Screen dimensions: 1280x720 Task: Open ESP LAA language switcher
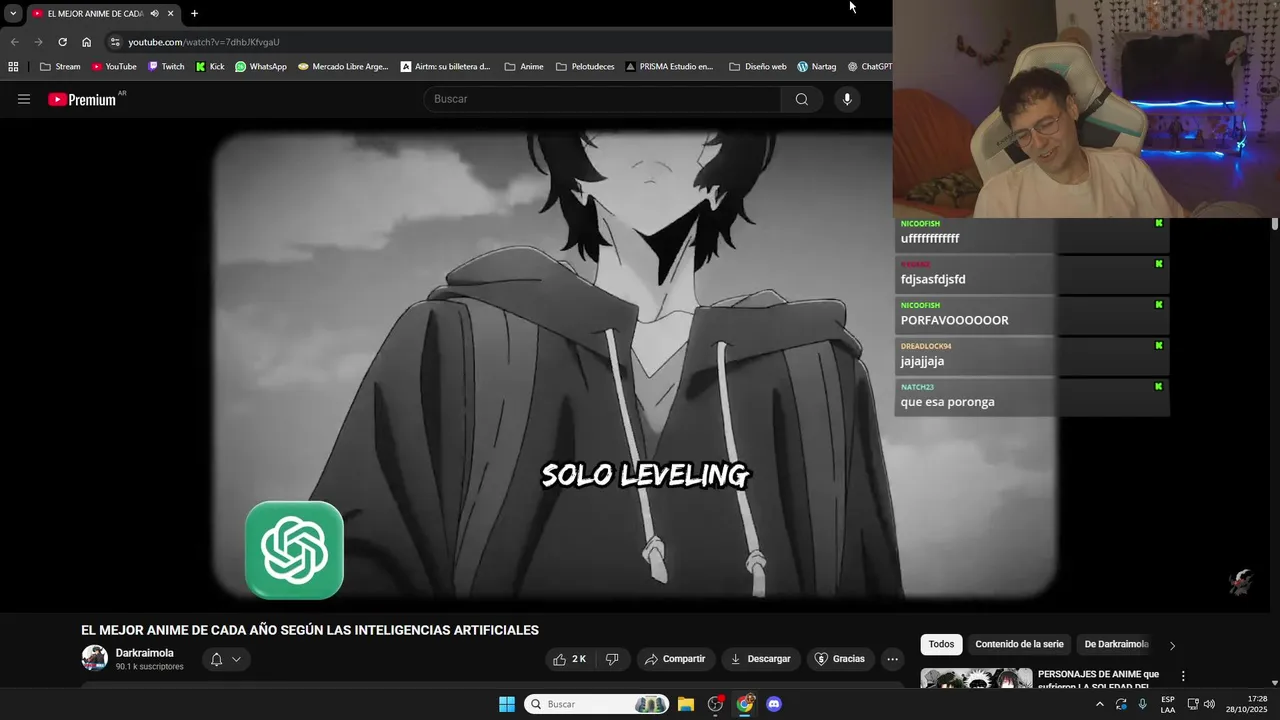[1168, 704]
